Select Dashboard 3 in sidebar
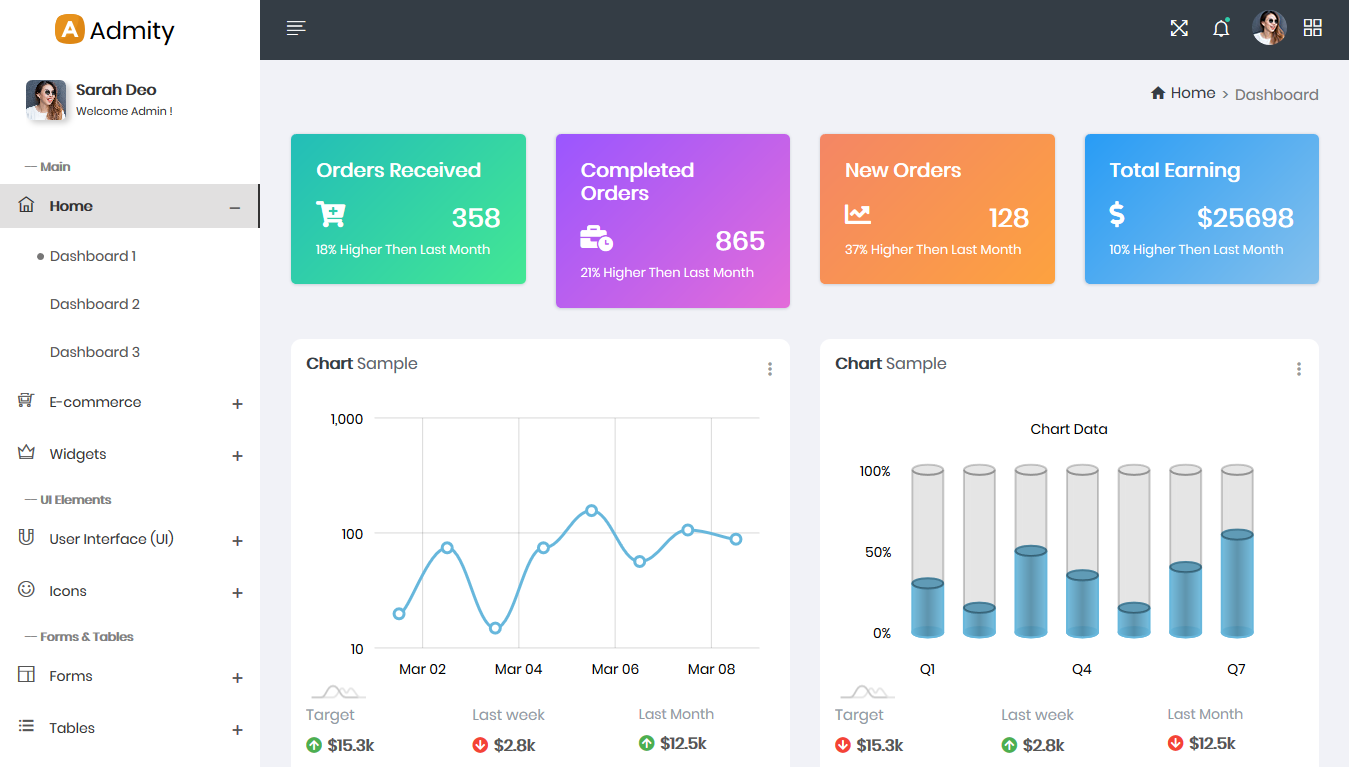 point(95,352)
